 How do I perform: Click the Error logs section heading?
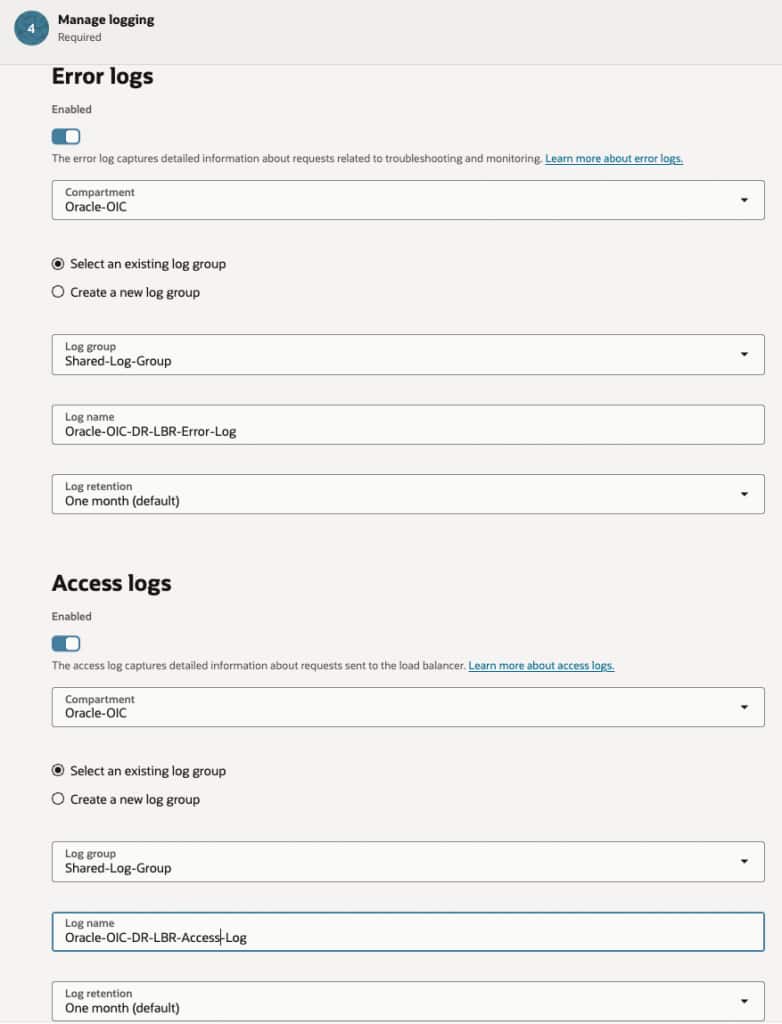[x=102, y=77]
